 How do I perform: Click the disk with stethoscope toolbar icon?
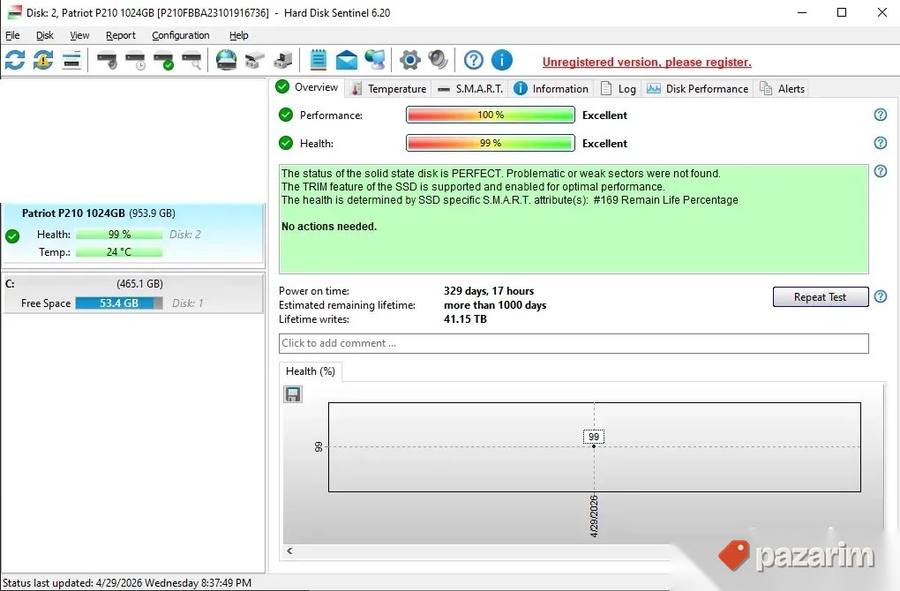tap(107, 60)
